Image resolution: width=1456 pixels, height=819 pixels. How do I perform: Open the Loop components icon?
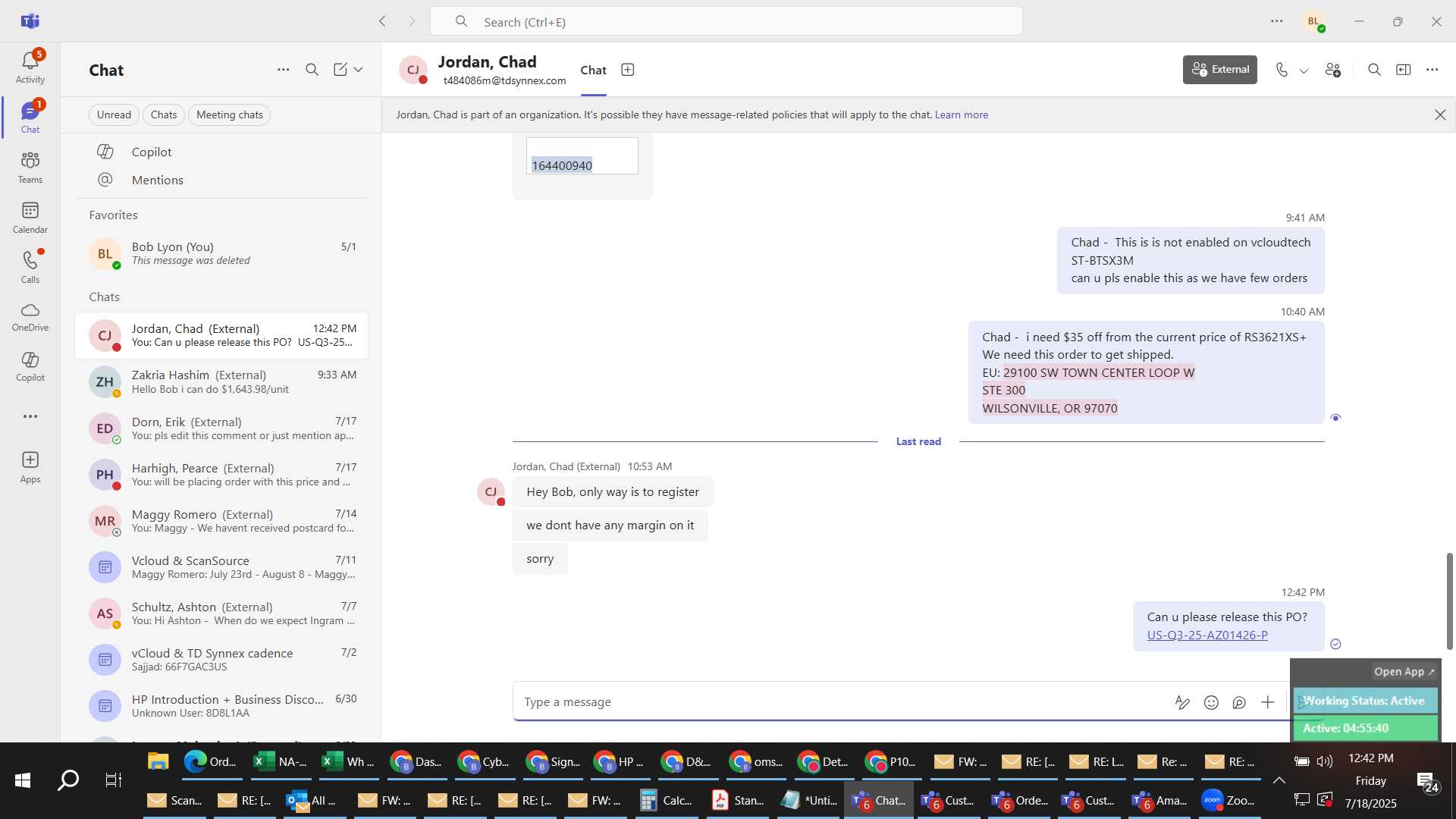point(1239,702)
